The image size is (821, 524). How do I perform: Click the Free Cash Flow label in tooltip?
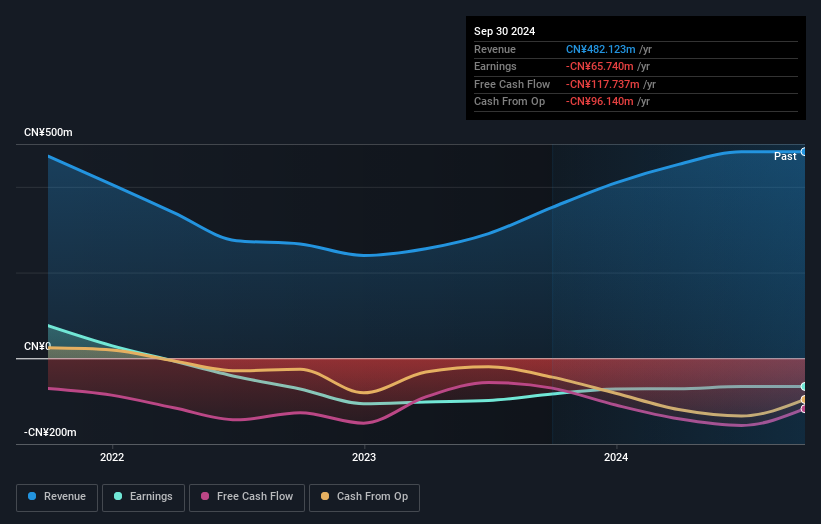512,84
